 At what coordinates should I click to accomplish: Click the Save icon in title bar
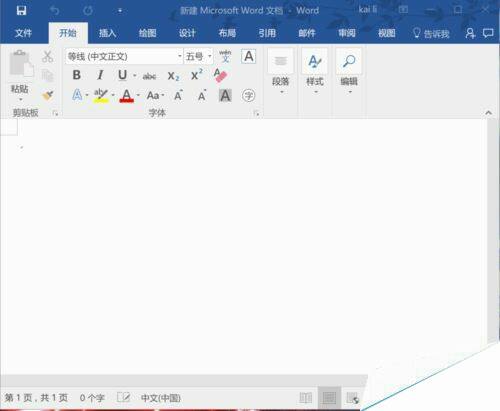(x=22, y=10)
